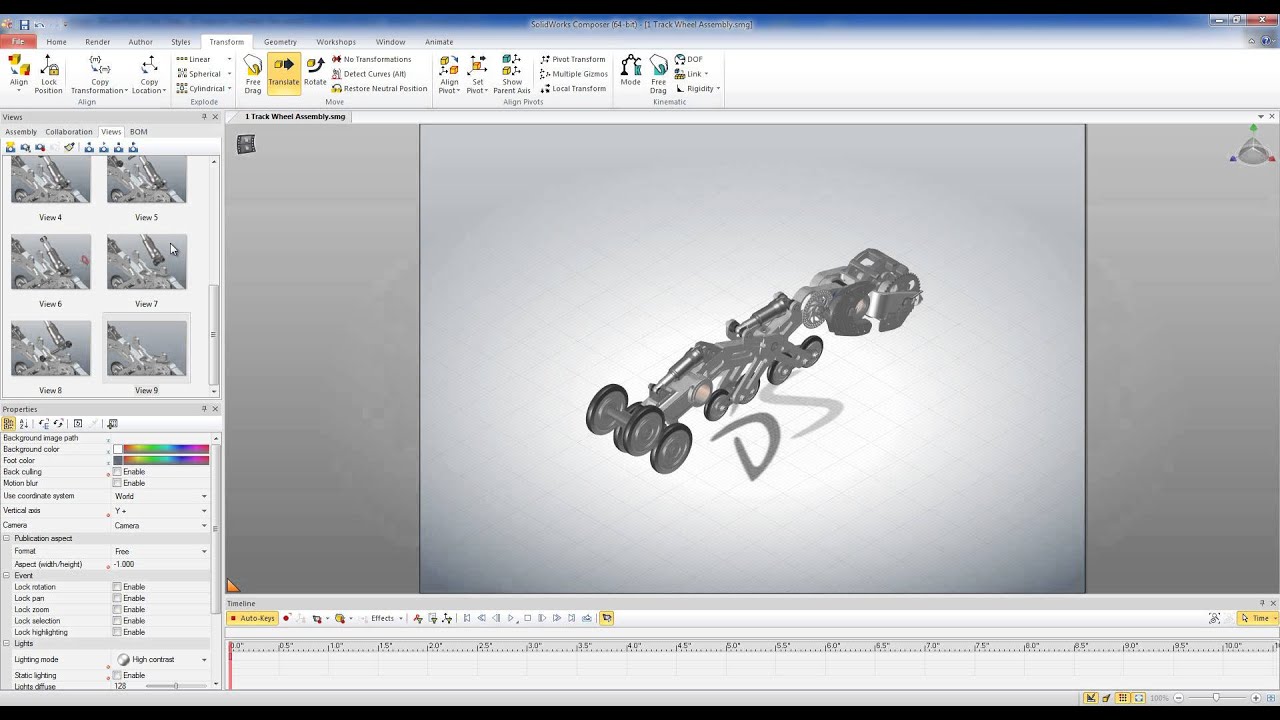Click Detect Curves (Alt)

(x=369, y=74)
